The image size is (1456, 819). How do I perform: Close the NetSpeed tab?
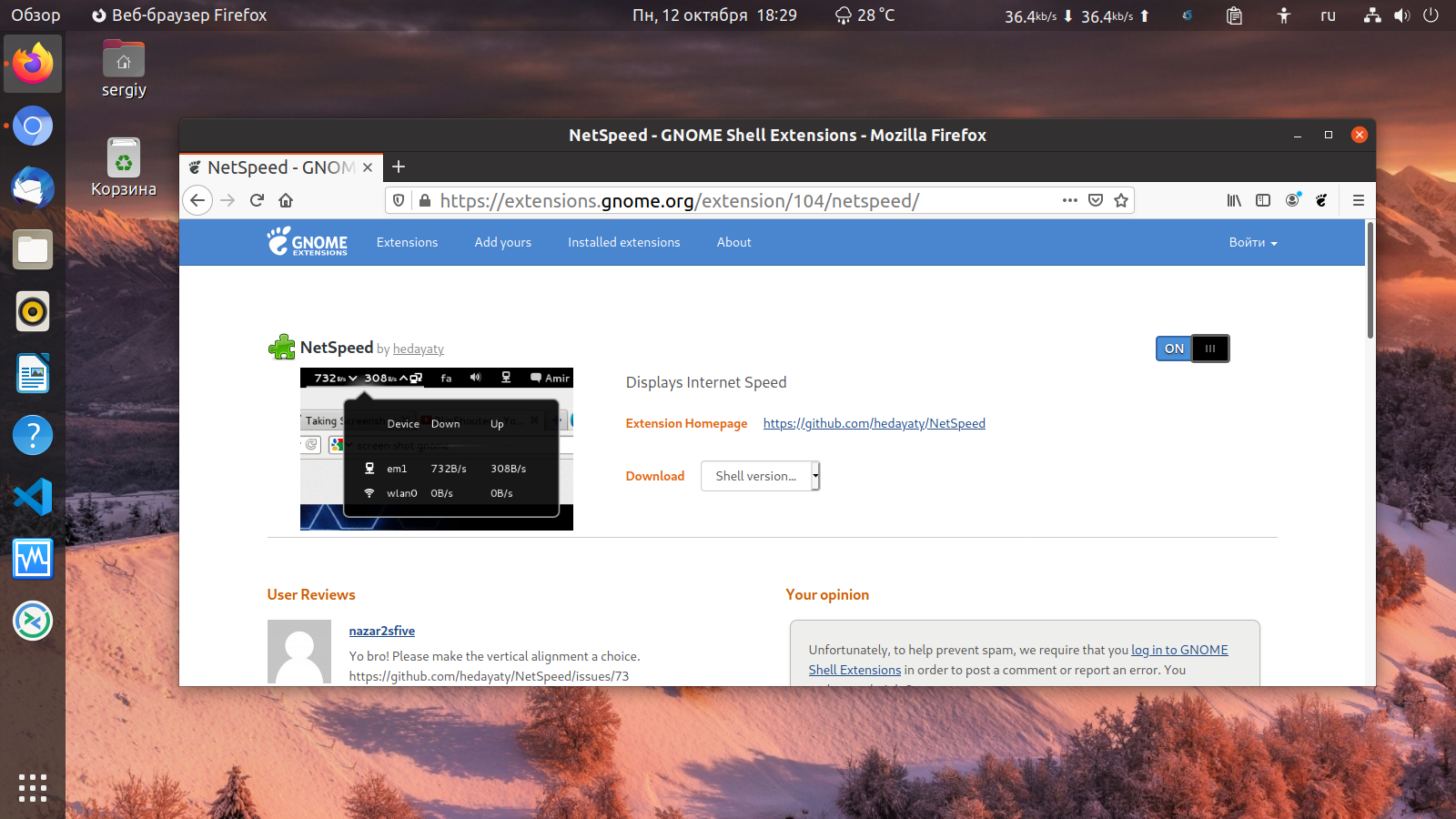click(x=368, y=167)
